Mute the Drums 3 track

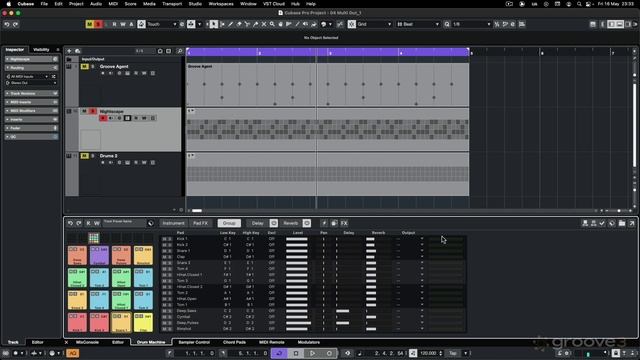pos(84,156)
